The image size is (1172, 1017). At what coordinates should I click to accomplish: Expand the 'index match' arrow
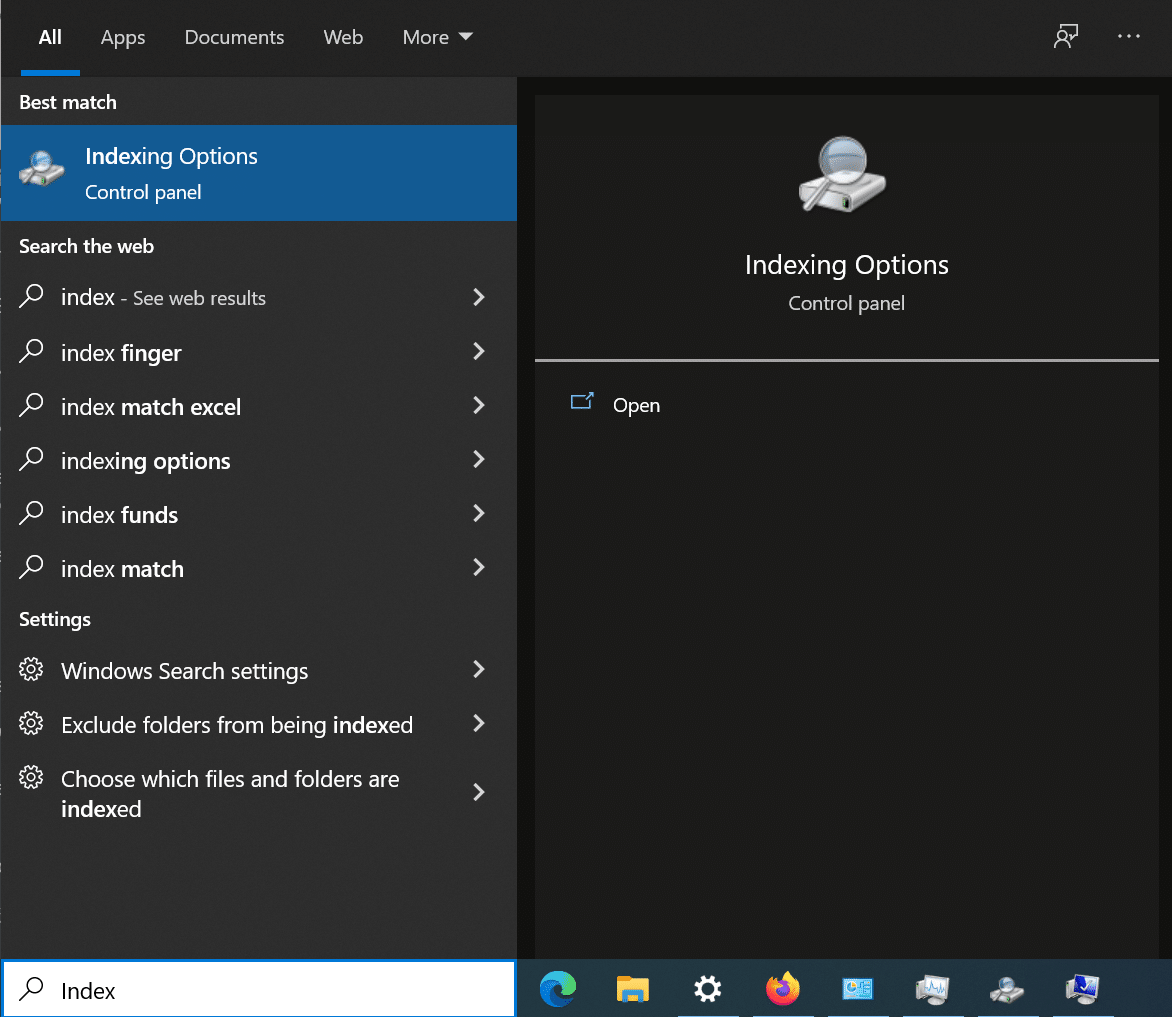pos(479,567)
